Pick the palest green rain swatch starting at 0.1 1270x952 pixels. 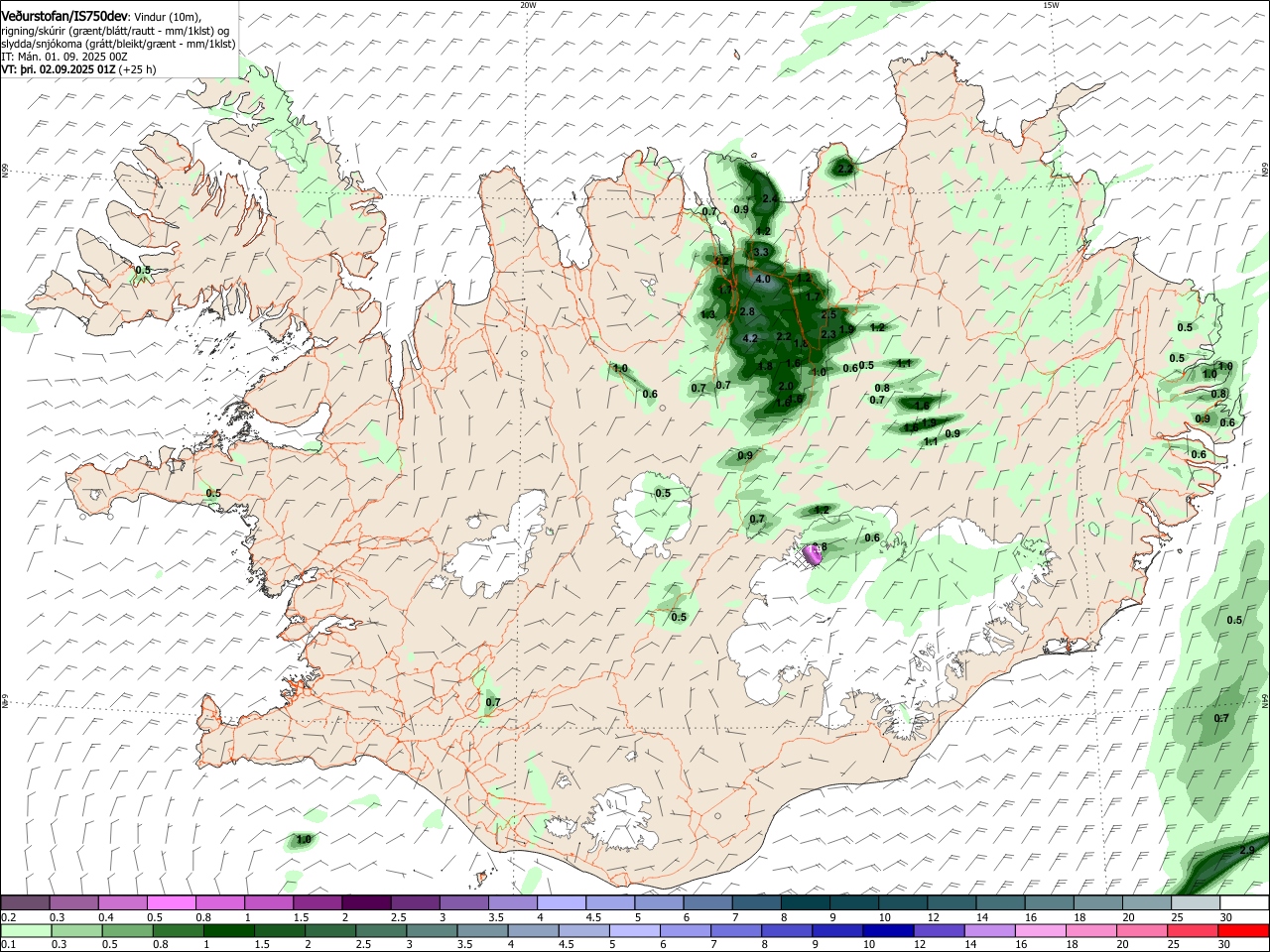(26, 931)
